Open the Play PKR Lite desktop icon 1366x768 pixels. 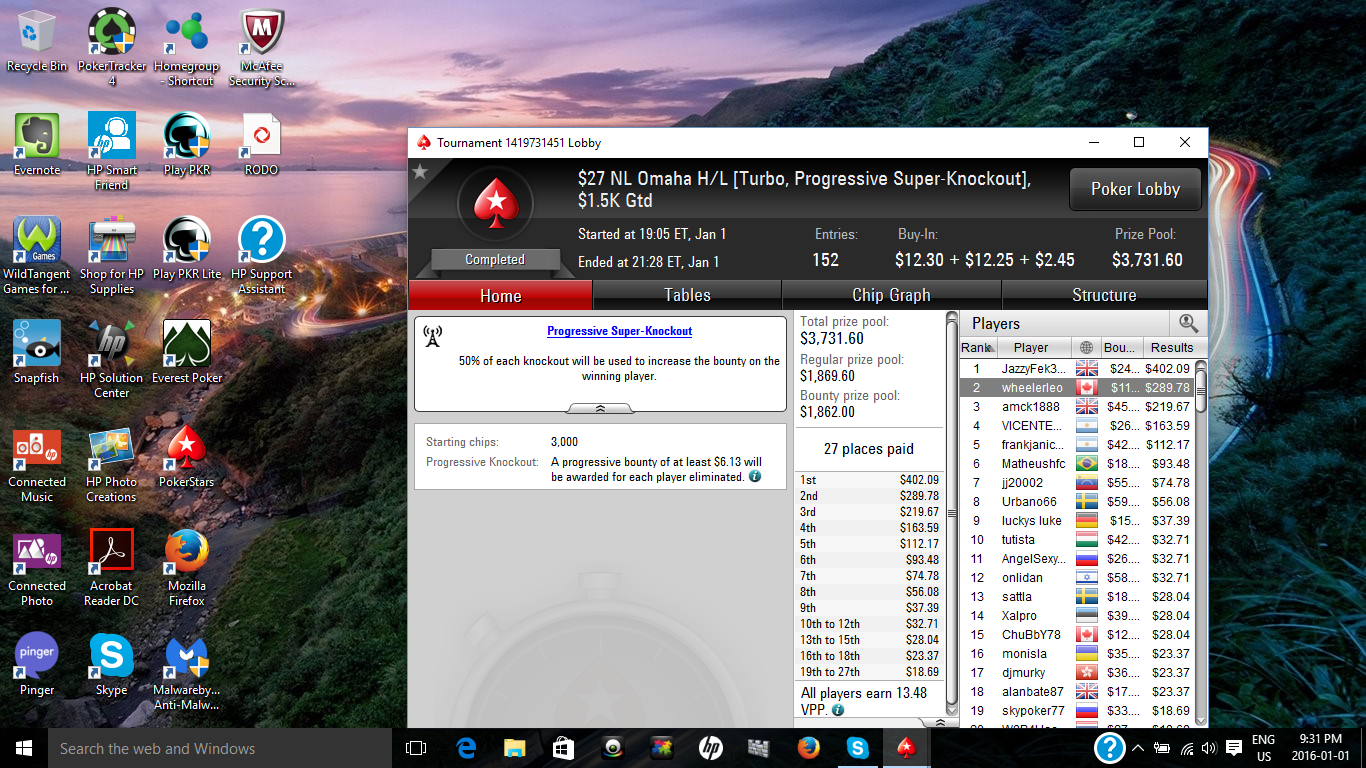coord(187,249)
